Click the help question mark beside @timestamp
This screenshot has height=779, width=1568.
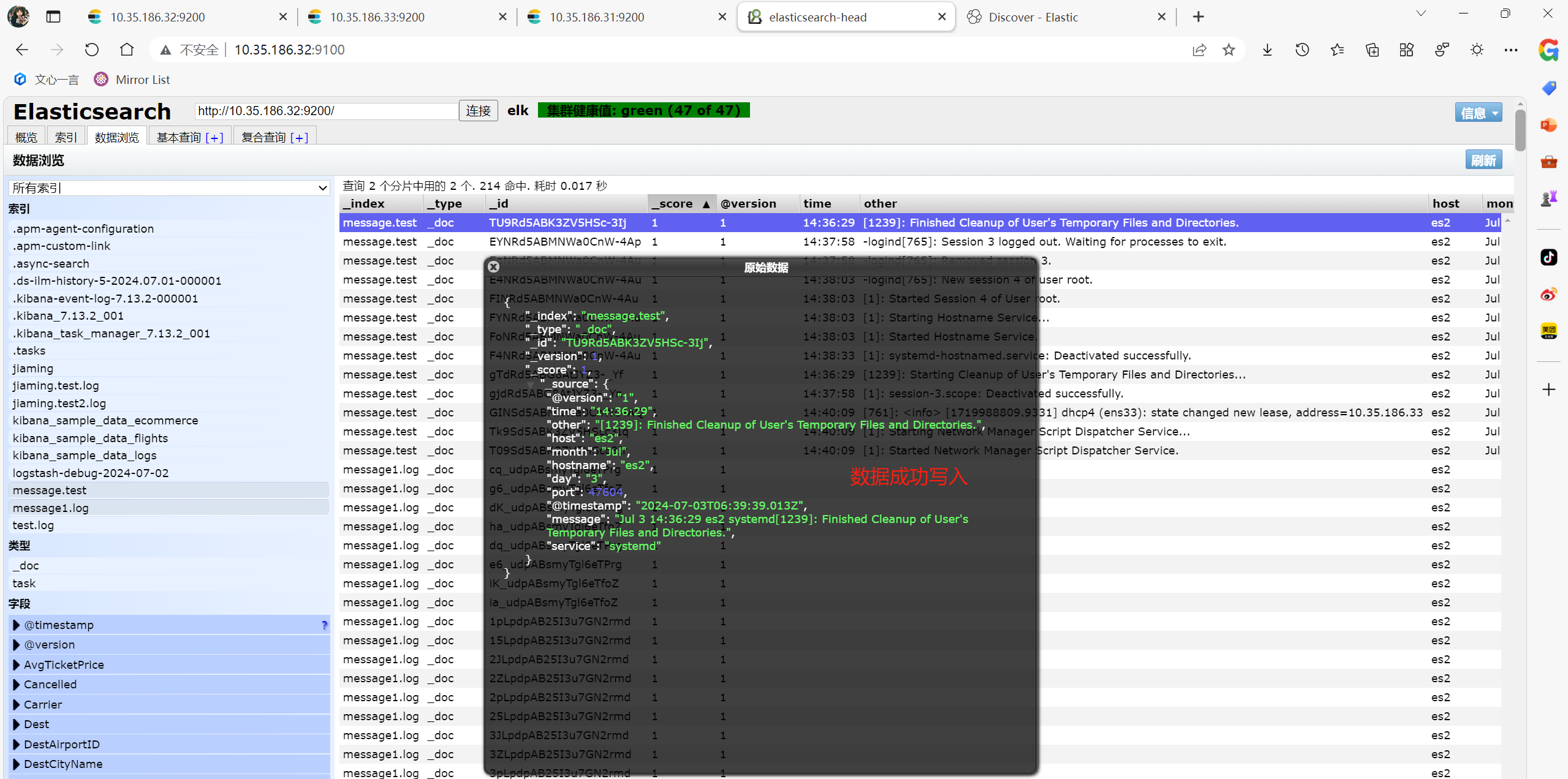324,625
